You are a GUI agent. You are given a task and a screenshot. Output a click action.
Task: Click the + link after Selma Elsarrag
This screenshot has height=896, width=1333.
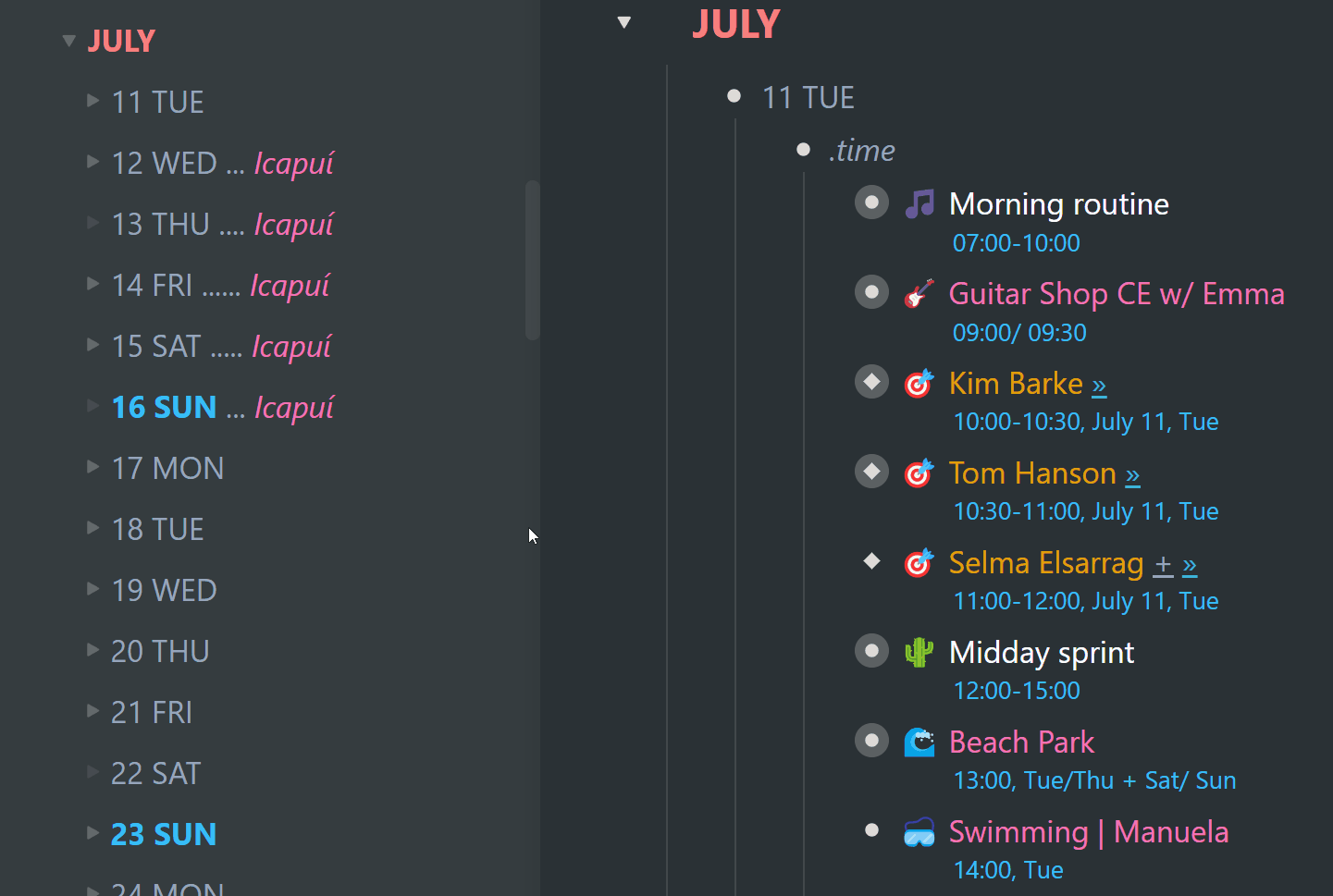[x=1163, y=564]
